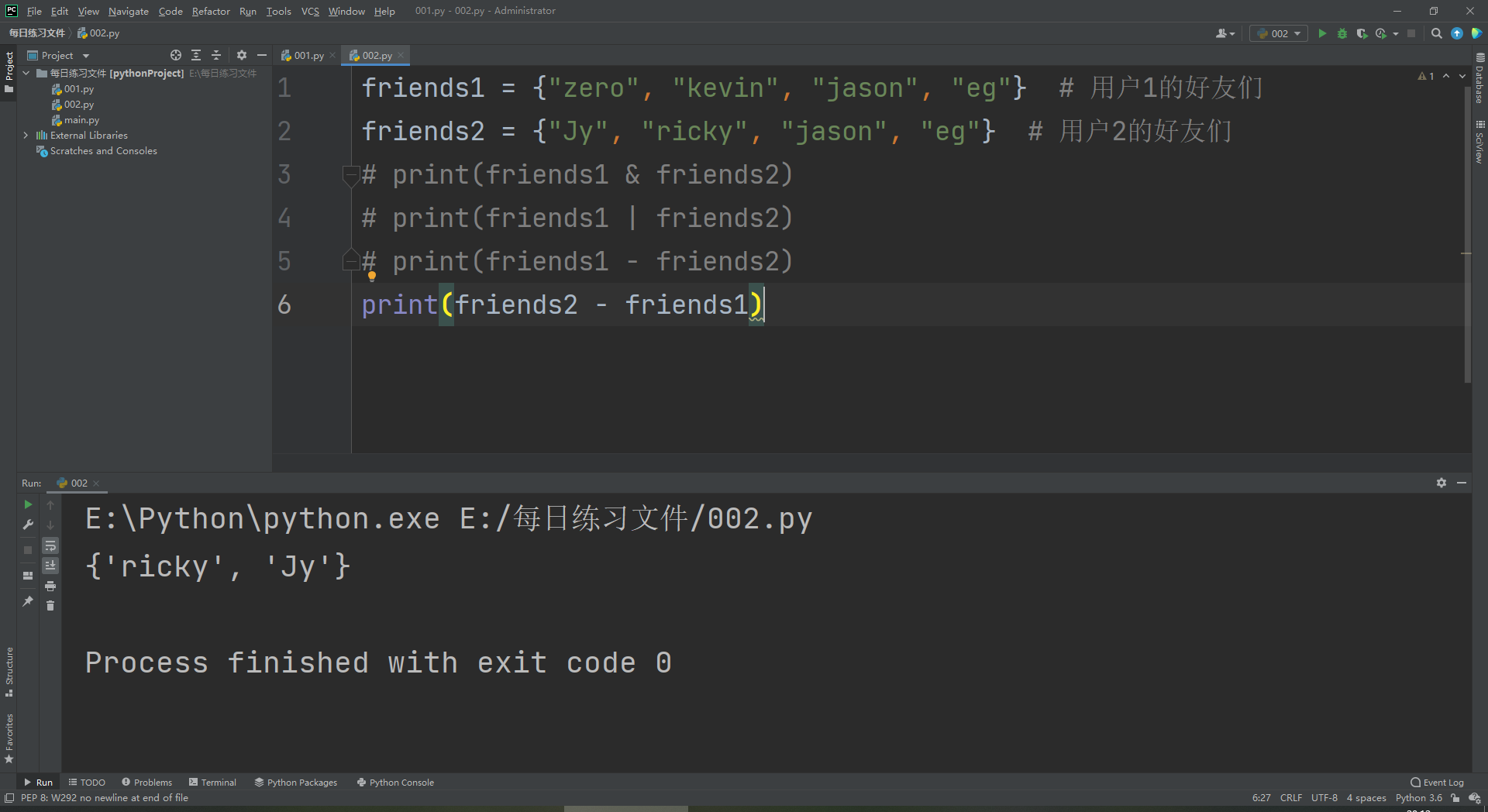Image resolution: width=1488 pixels, height=812 pixels.
Task: Click the yellow intention light bulb
Action: click(372, 276)
